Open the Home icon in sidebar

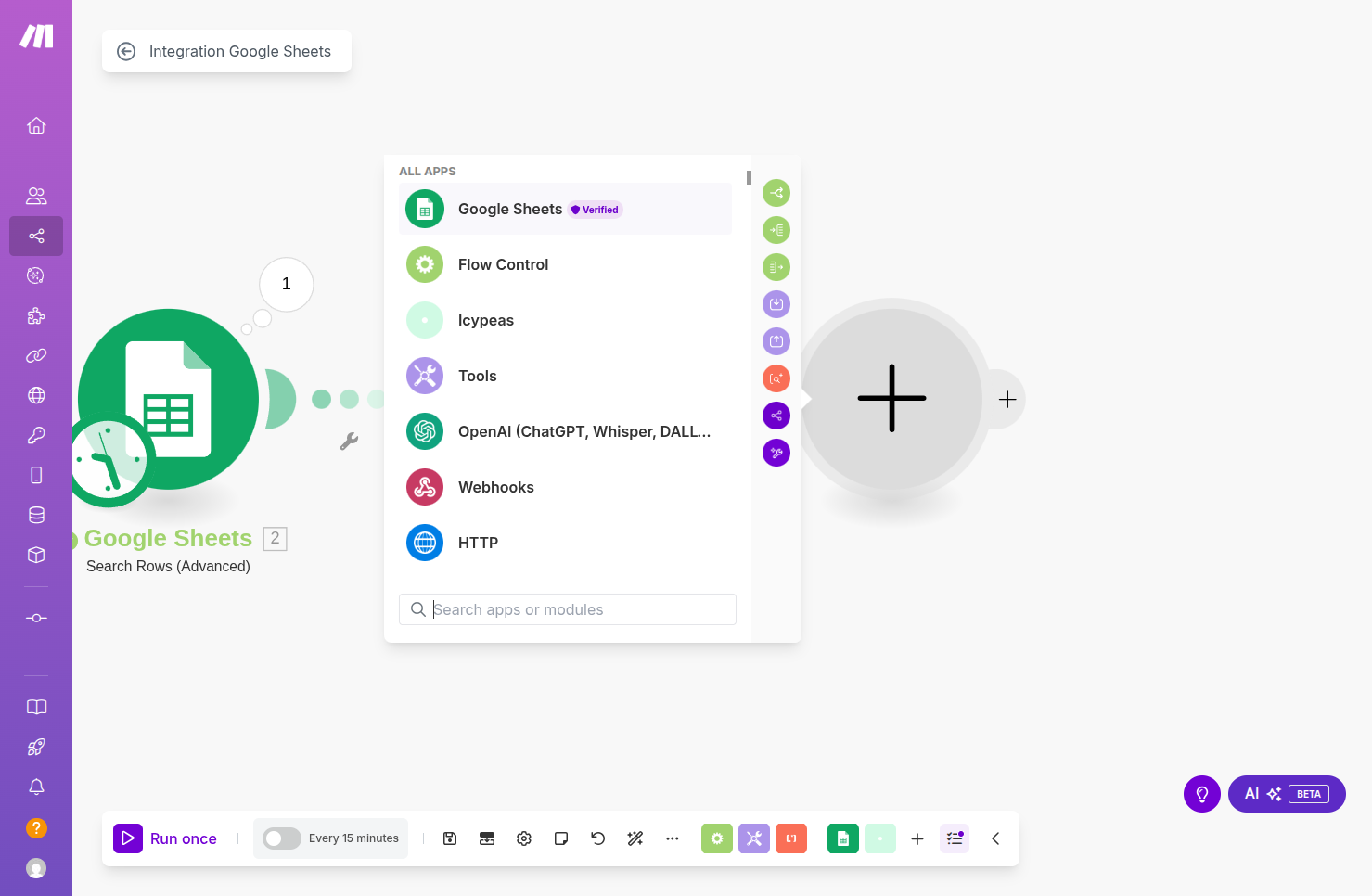36,125
